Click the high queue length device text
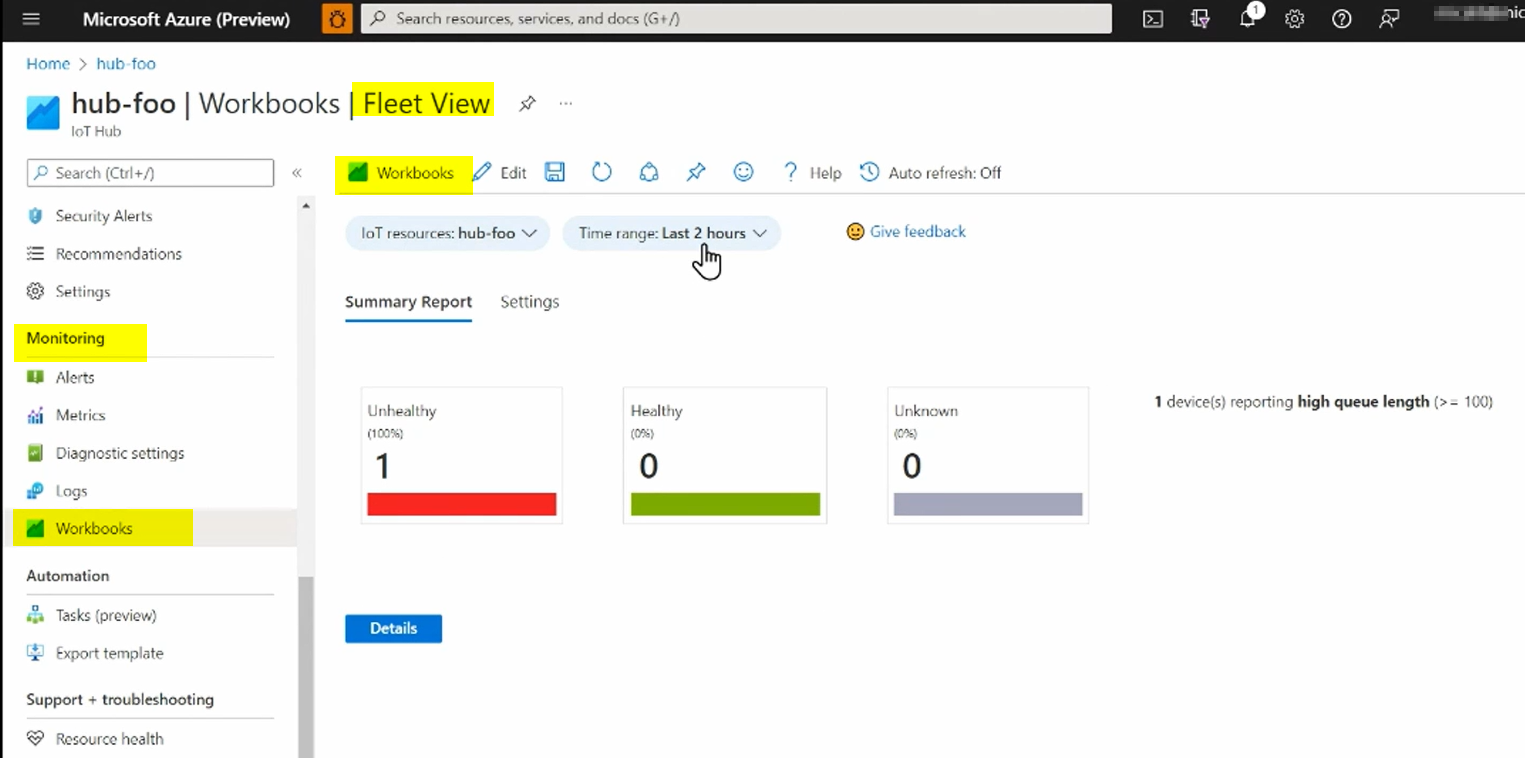The height and width of the screenshot is (758, 1525). [1323, 402]
